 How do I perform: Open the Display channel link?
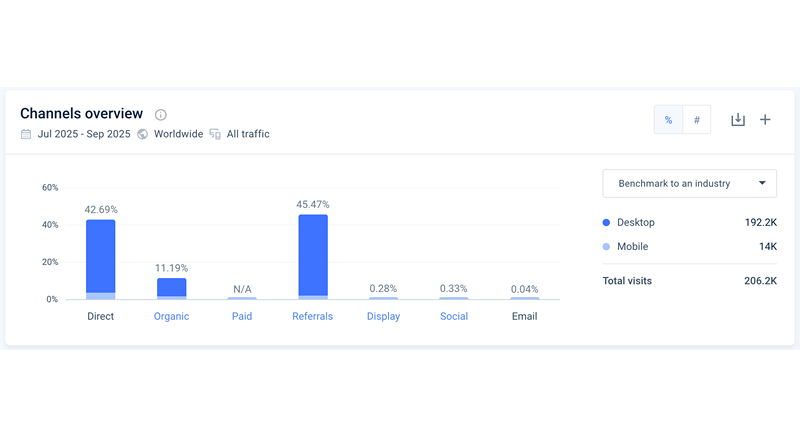pyautogui.click(x=383, y=316)
